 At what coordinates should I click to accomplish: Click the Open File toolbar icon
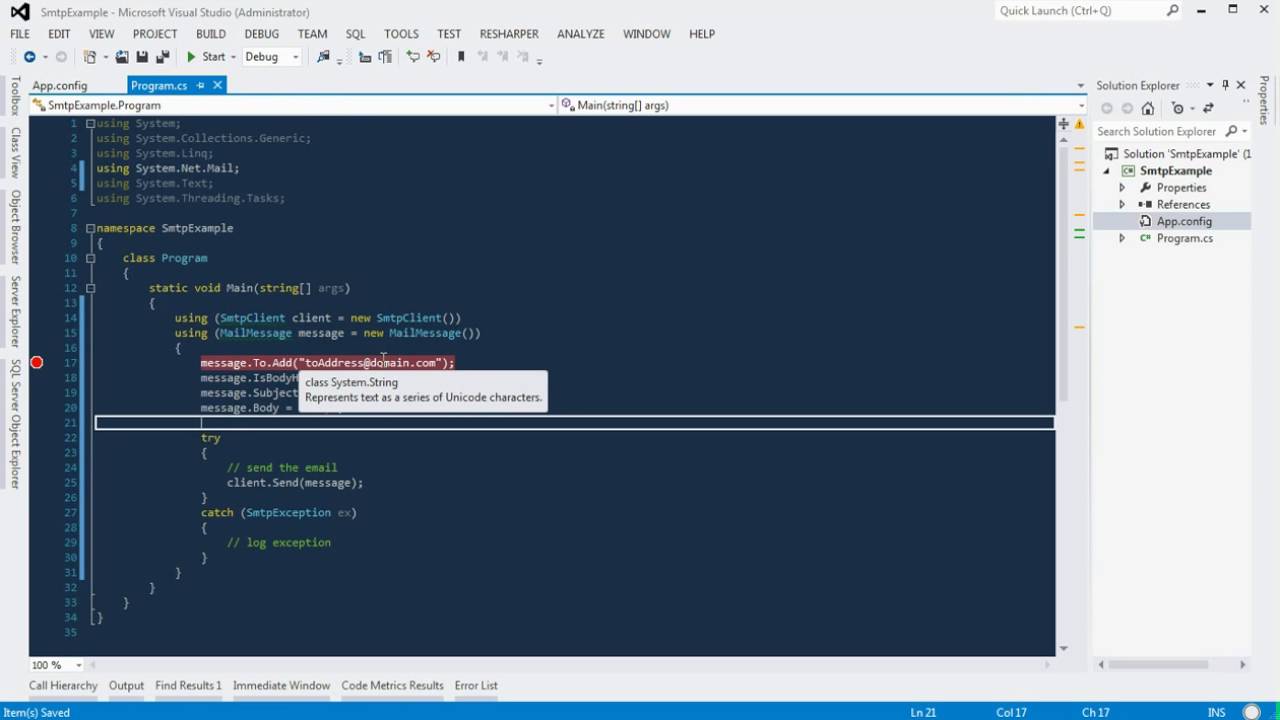coord(122,57)
